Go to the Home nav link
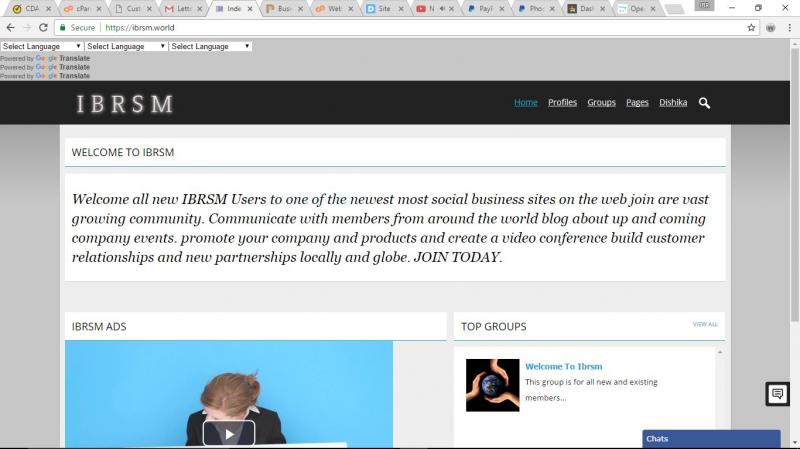Viewport: 800px width, 449px height. (526, 103)
